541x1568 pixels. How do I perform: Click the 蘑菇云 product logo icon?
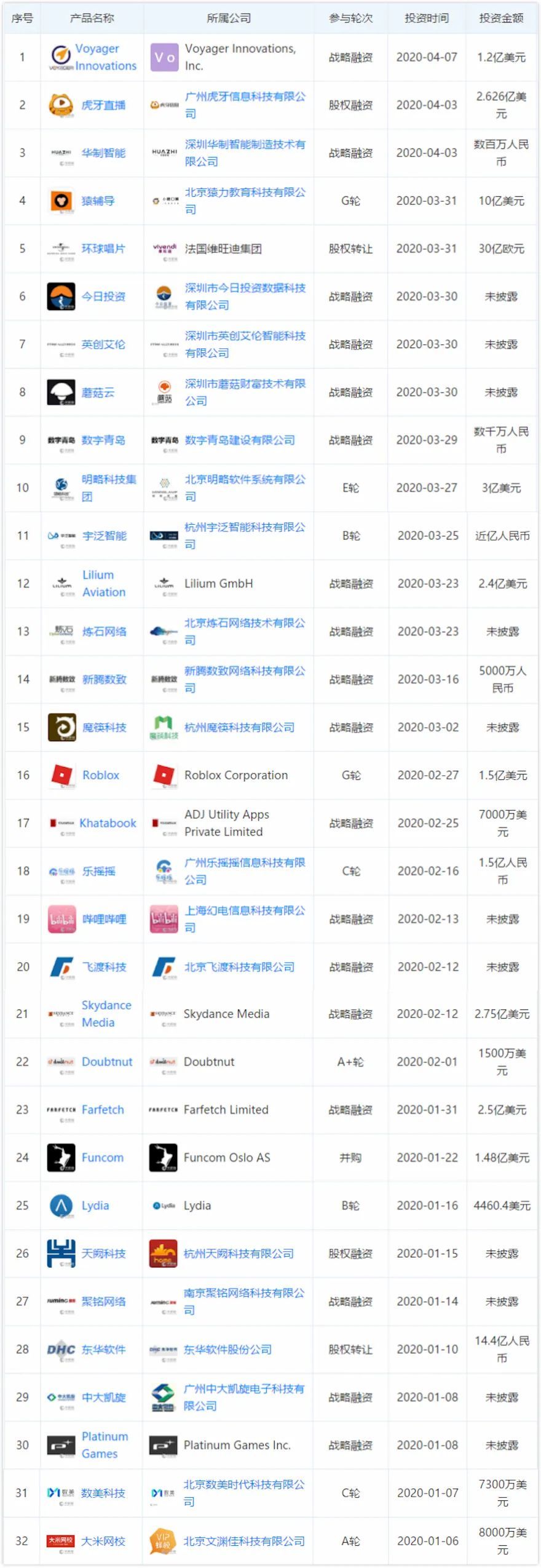coord(61,392)
